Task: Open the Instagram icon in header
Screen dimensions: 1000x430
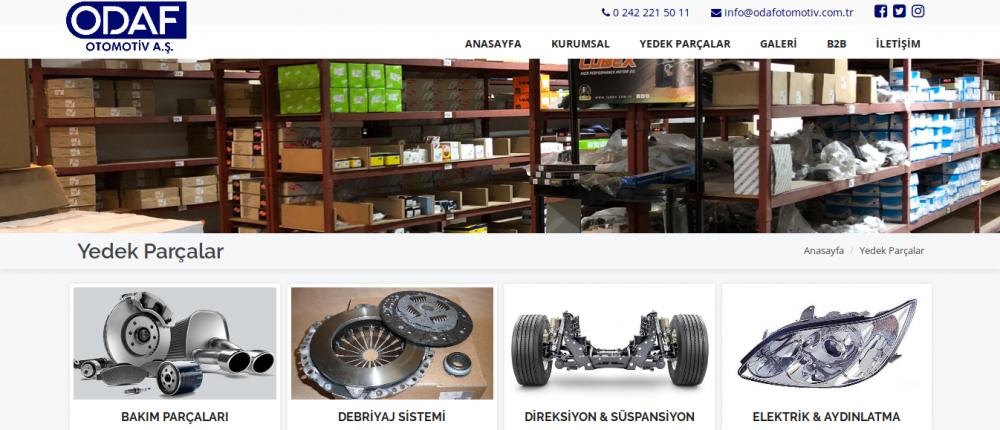Action: 918,11
